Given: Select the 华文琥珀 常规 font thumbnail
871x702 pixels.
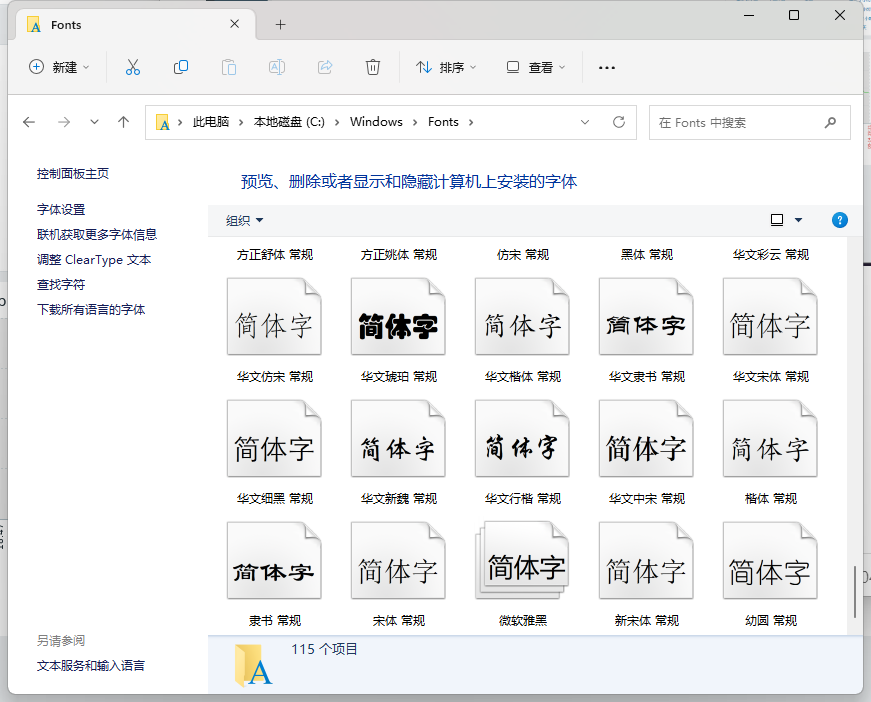Looking at the screenshot, I should pos(398,317).
